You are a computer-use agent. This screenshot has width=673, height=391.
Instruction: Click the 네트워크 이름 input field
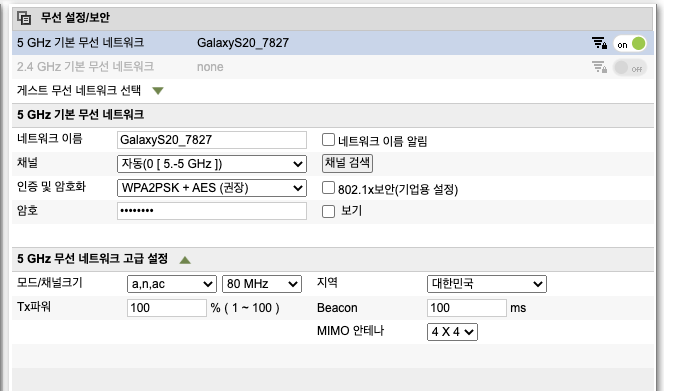pyautogui.click(x=212, y=140)
